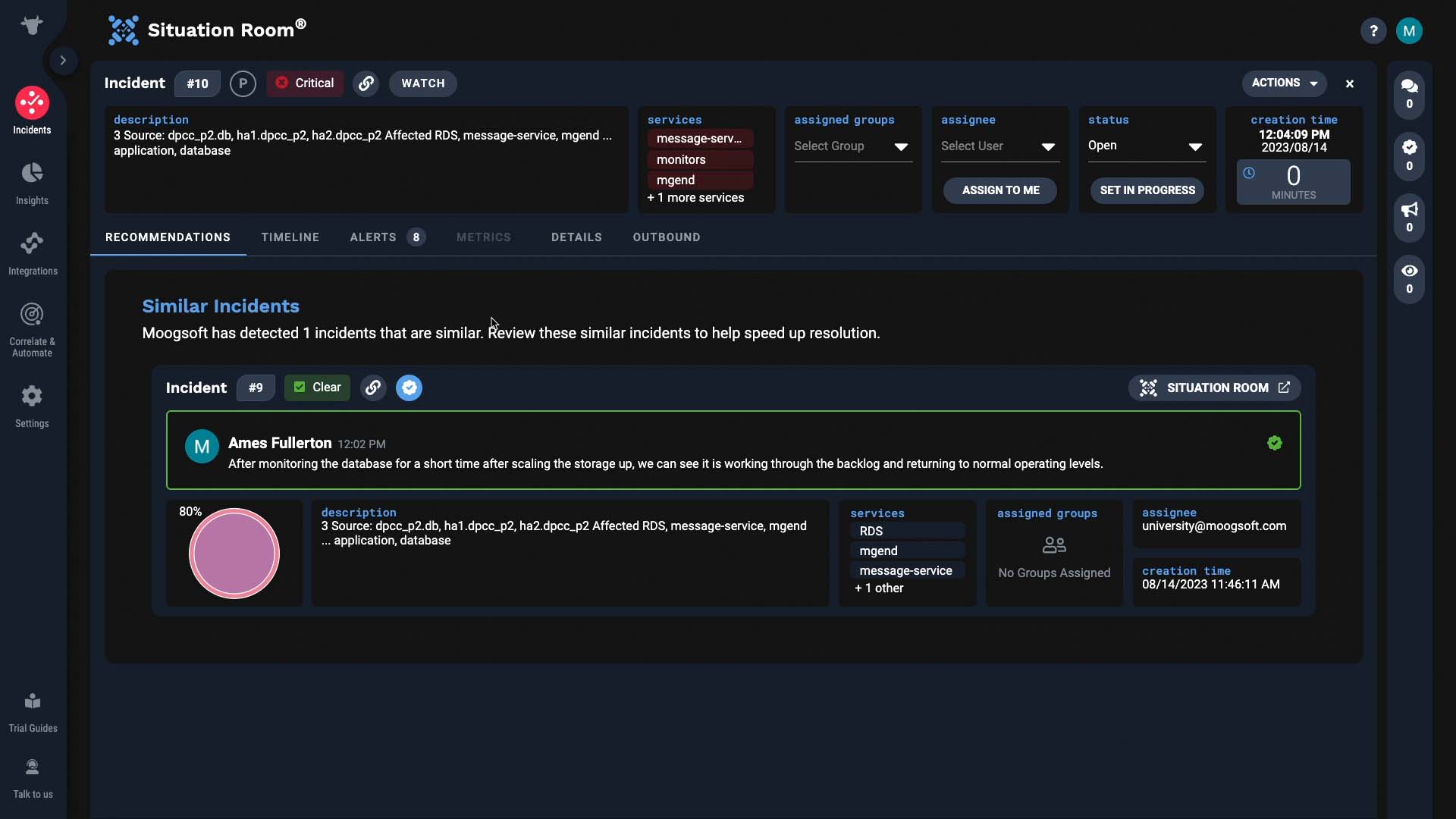Open announcements megaphone icon on right rail
Viewport: 1456px width, 819px height.
[1409, 218]
